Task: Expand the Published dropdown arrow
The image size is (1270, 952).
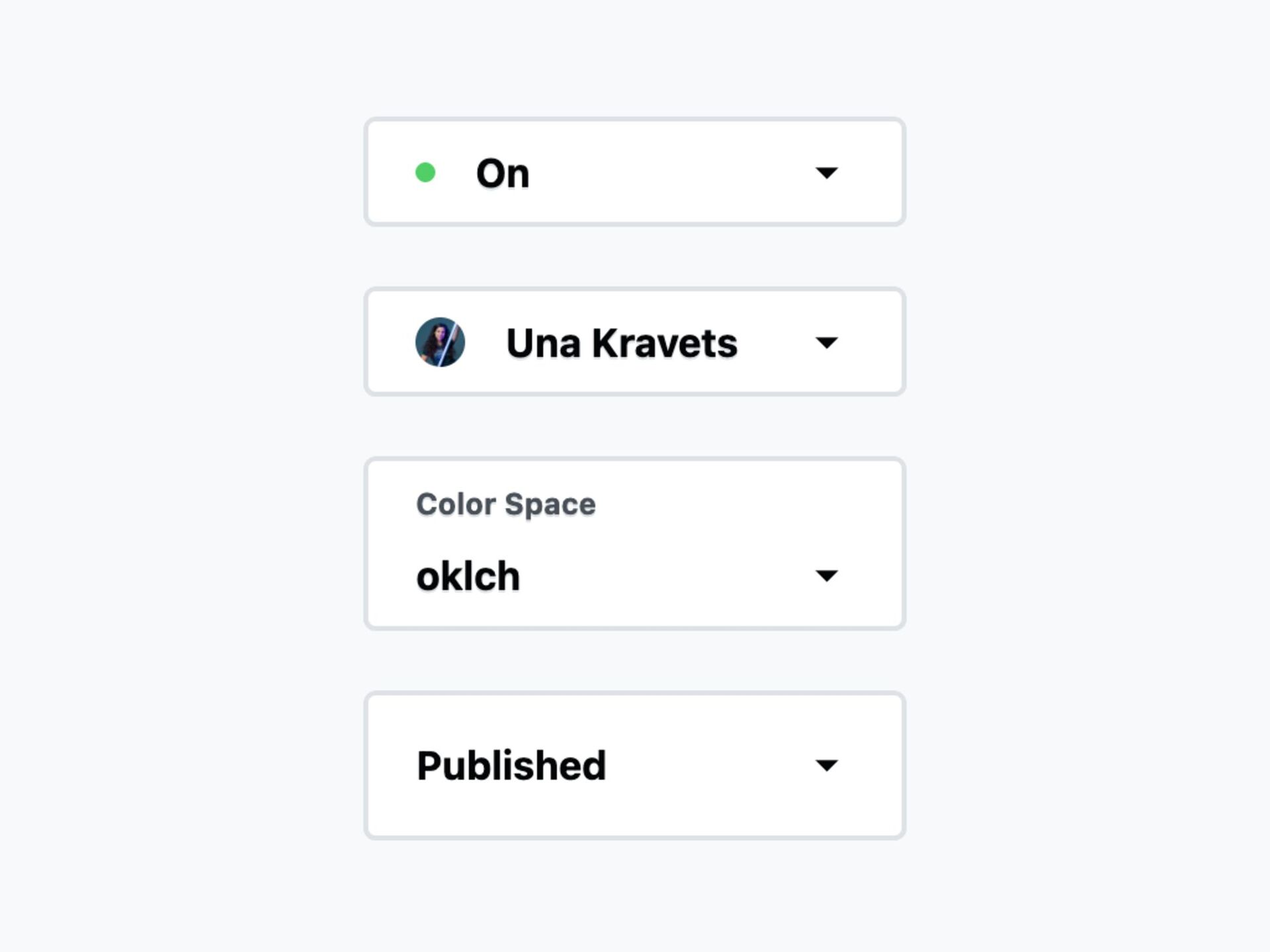Action: (x=826, y=765)
